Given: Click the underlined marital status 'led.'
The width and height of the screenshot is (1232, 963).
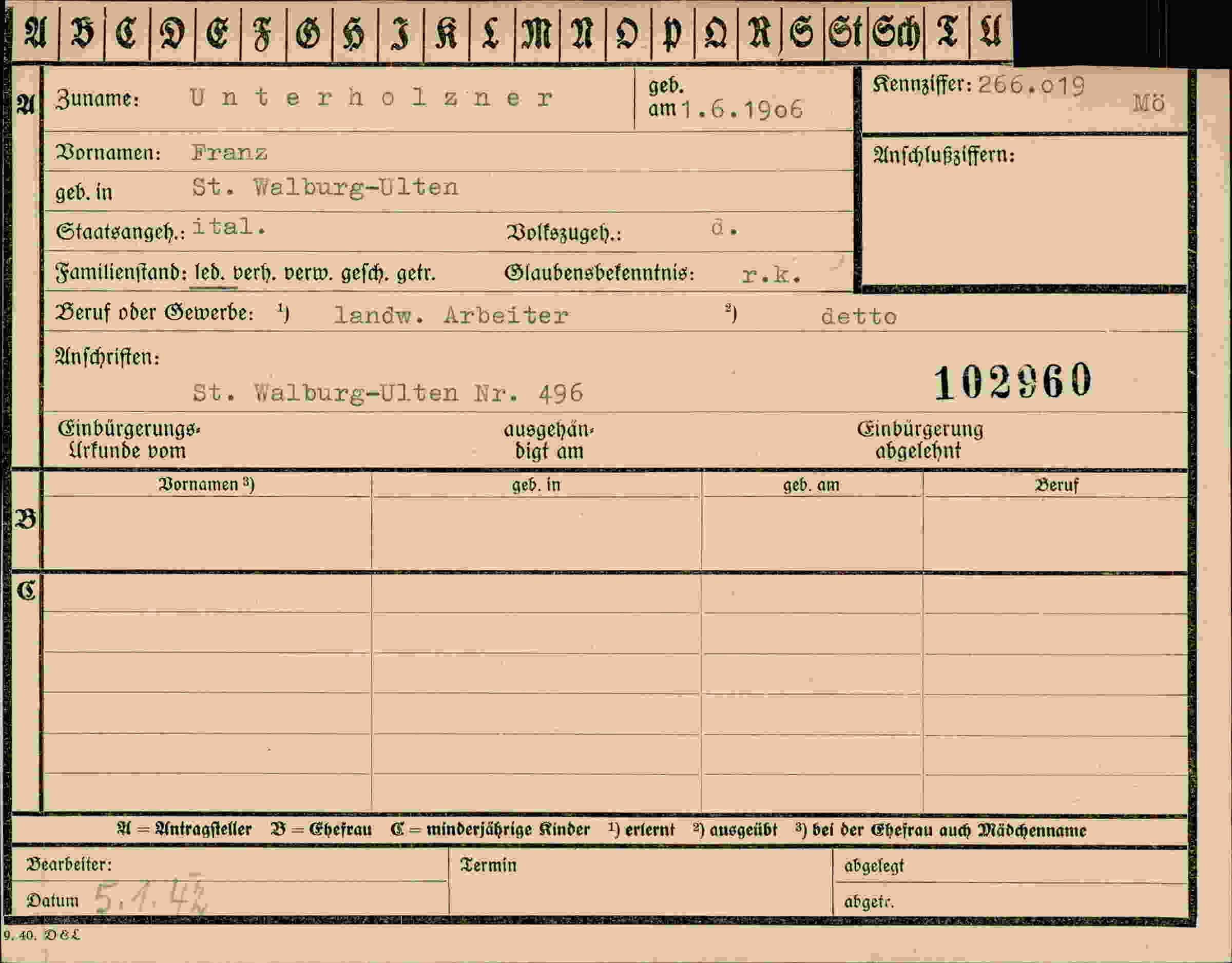Looking at the screenshot, I should (x=210, y=273).
